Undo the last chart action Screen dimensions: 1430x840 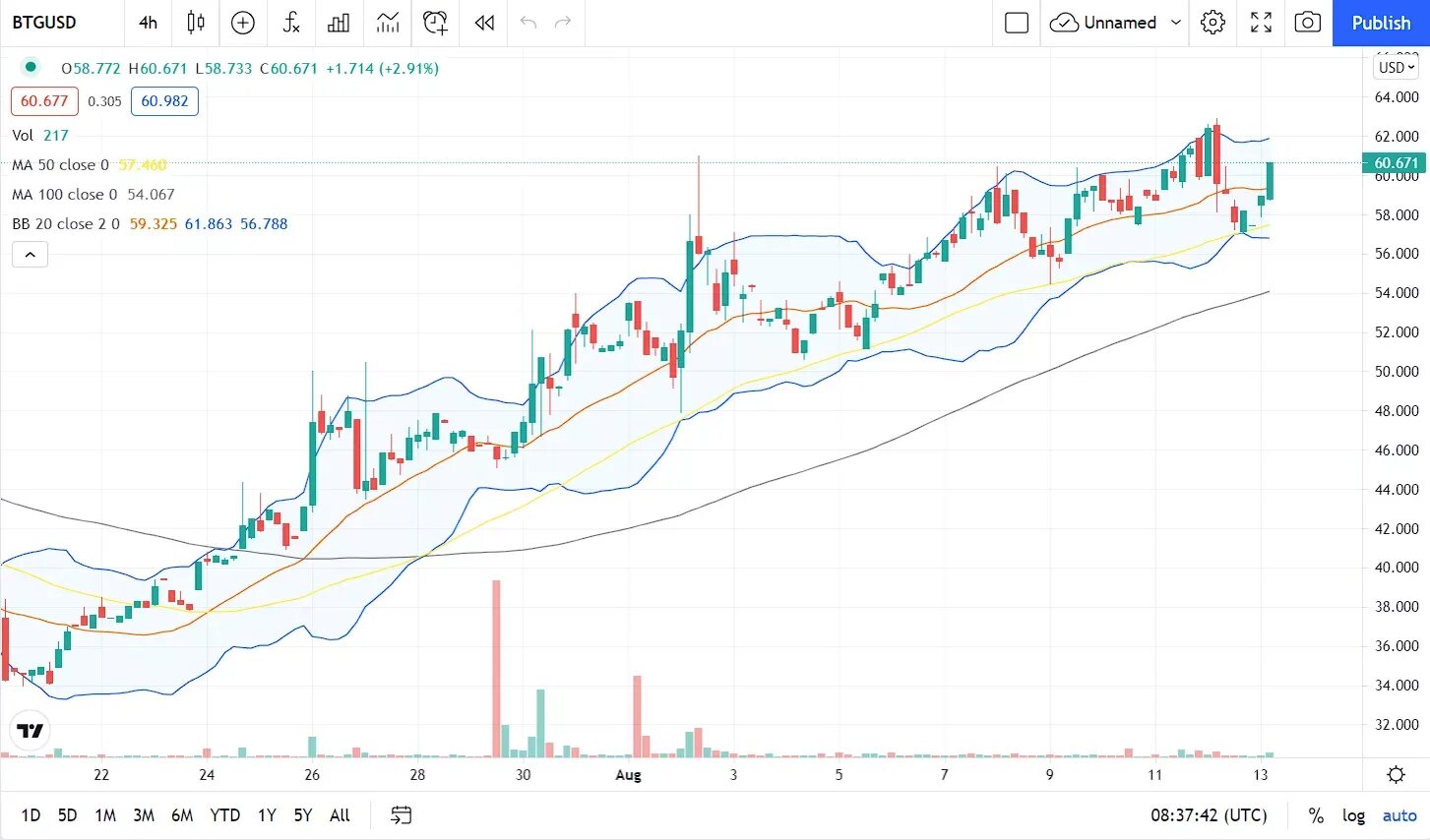click(528, 23)
